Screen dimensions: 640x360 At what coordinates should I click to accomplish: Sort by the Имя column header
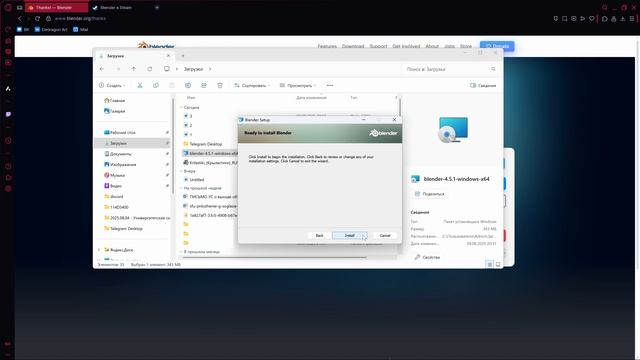[191, 98]
